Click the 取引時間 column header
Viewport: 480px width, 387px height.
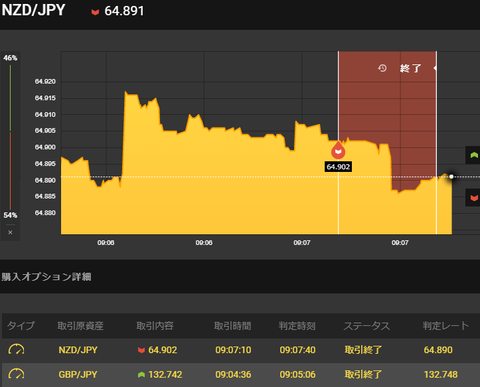[233, 326]
